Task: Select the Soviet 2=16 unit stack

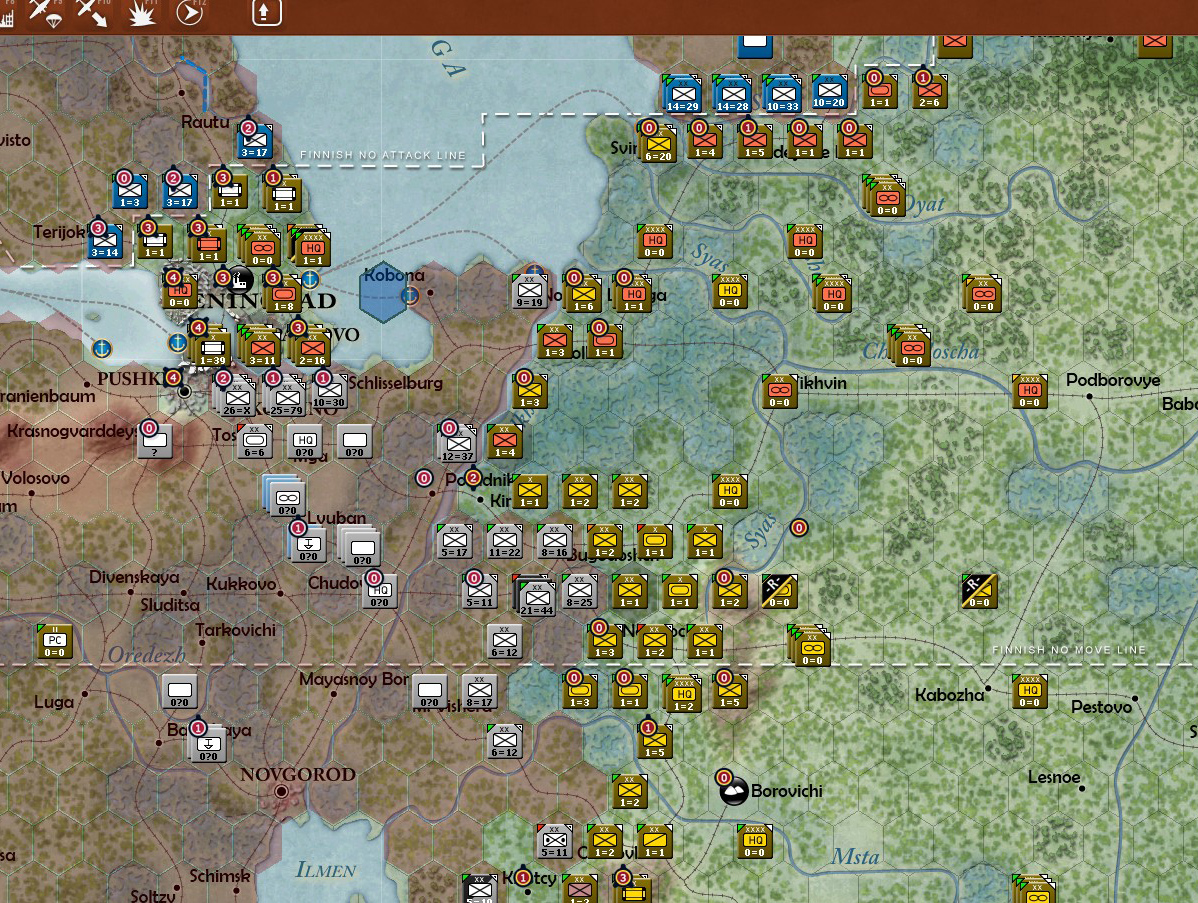Action: coord(312,348)
